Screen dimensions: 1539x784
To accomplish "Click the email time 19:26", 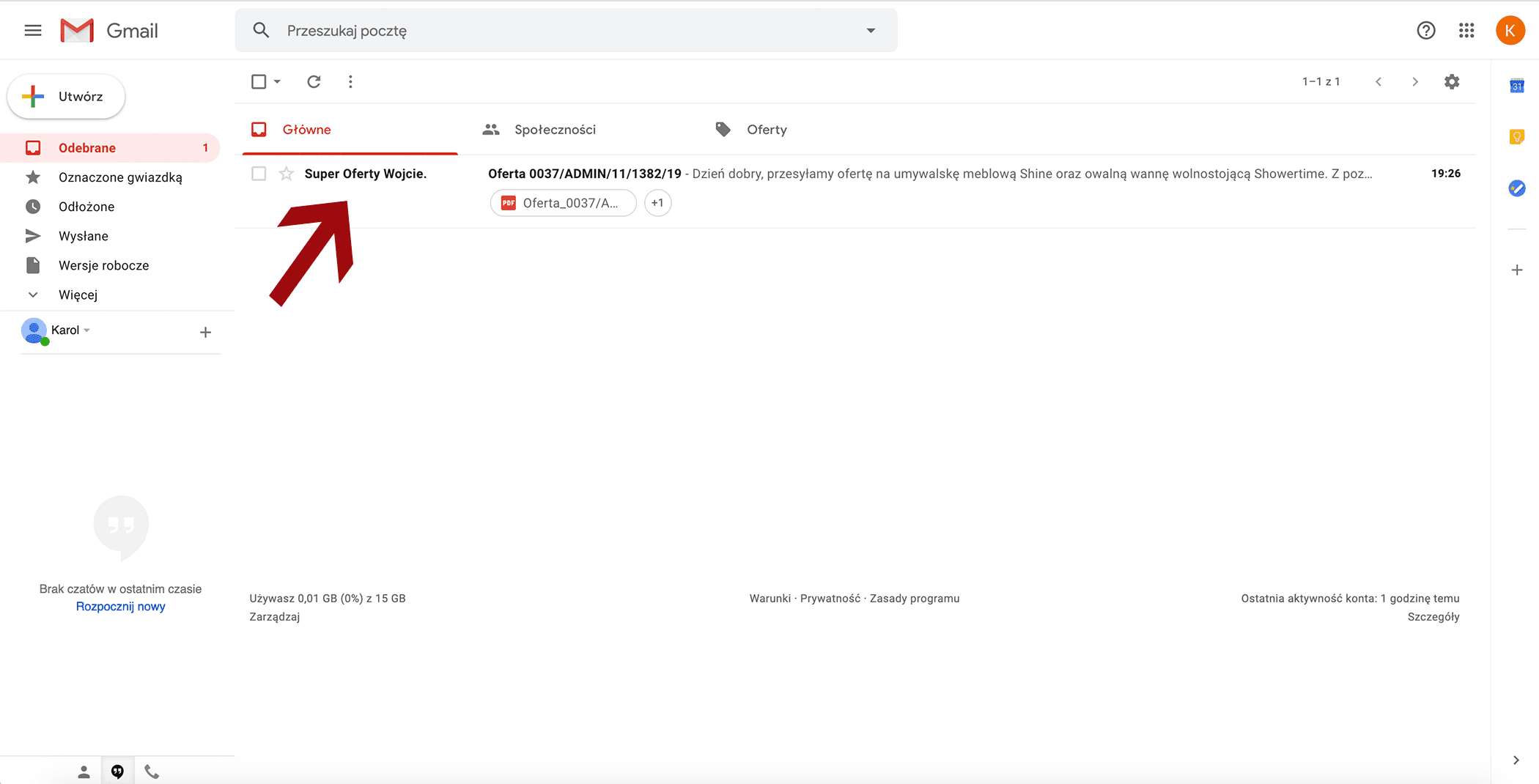I will point(1446,174).
